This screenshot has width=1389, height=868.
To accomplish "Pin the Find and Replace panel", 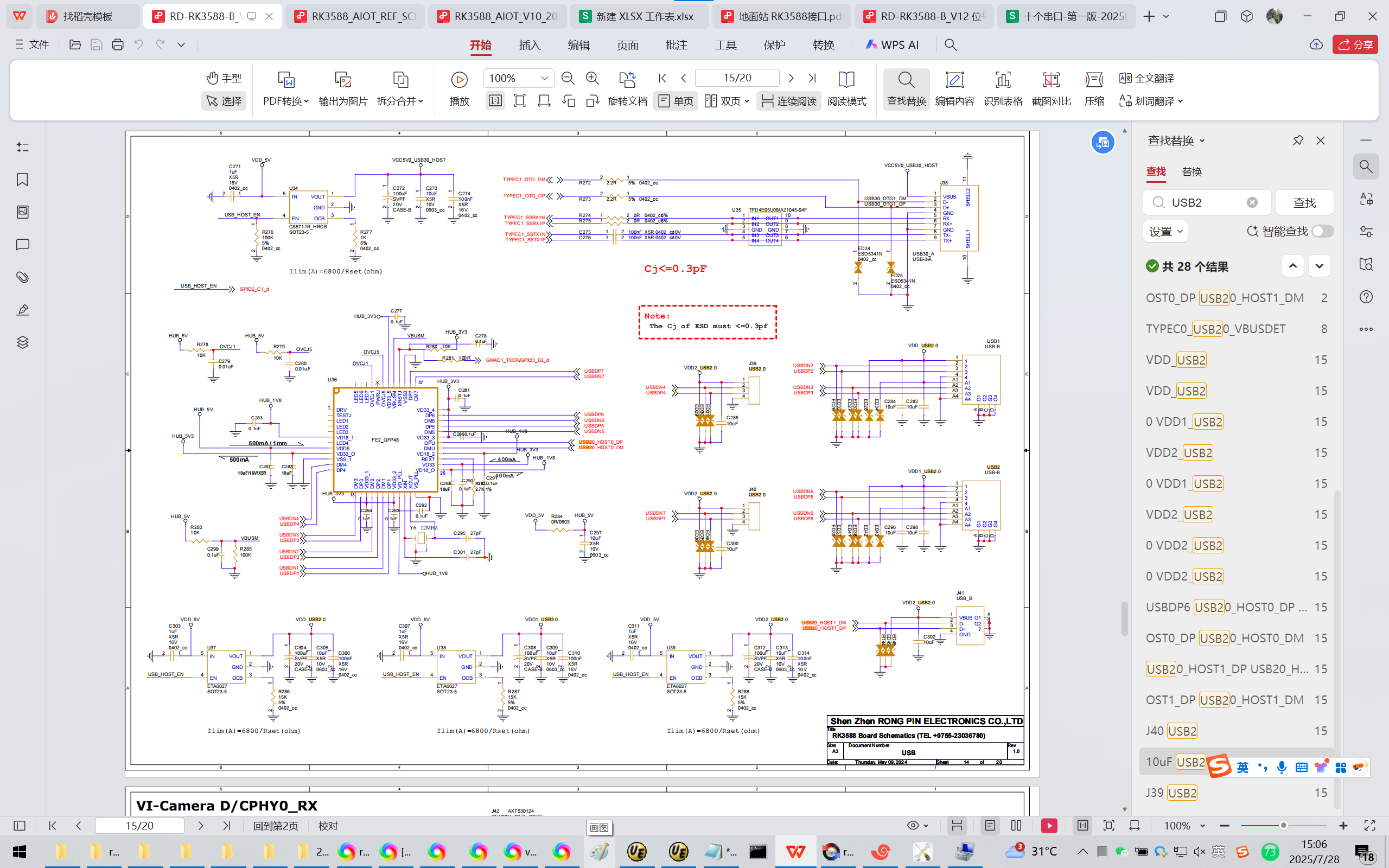I will pos(1298,141).
